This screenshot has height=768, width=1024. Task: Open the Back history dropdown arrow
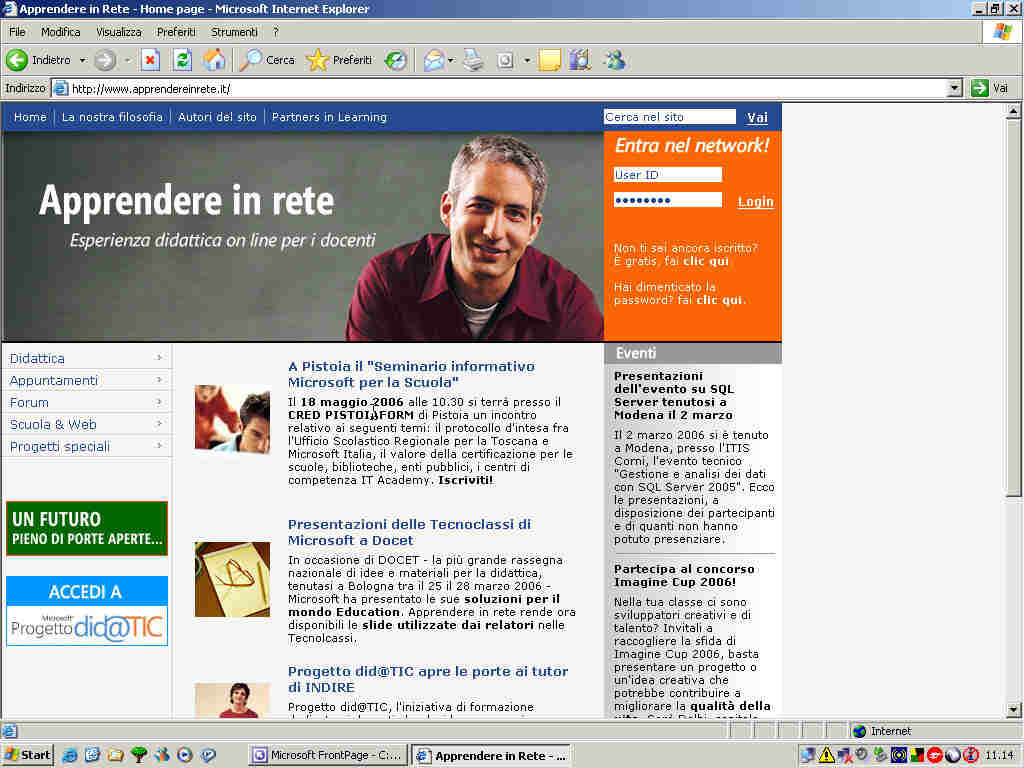coord(83,60)
